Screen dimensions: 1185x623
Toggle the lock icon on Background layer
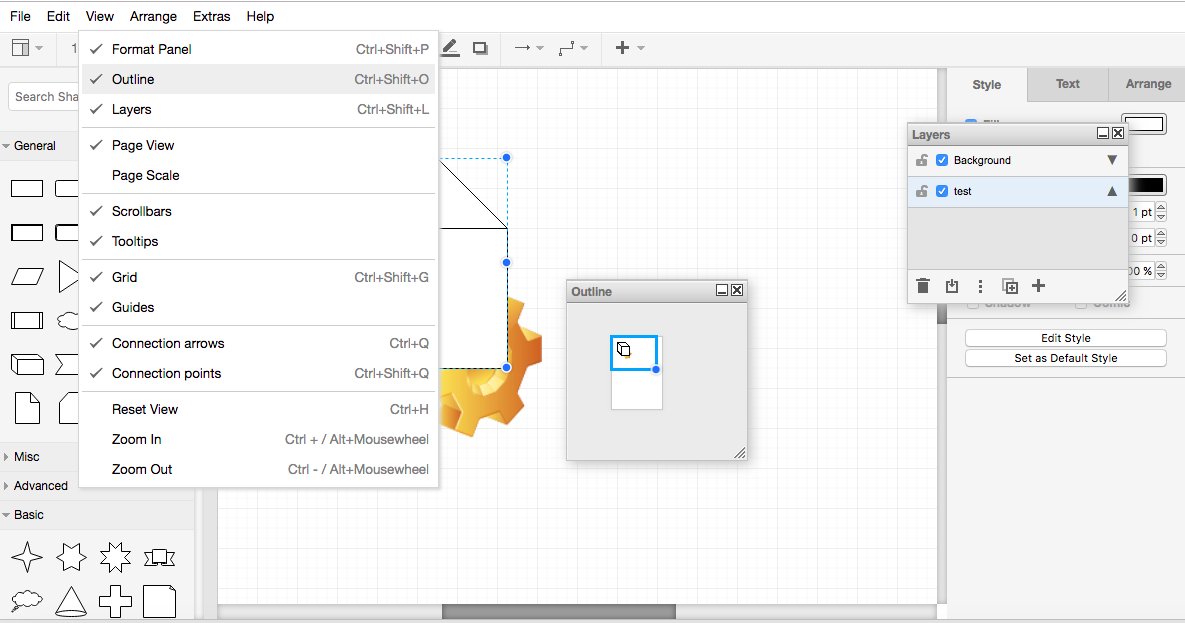pos(921,160)
